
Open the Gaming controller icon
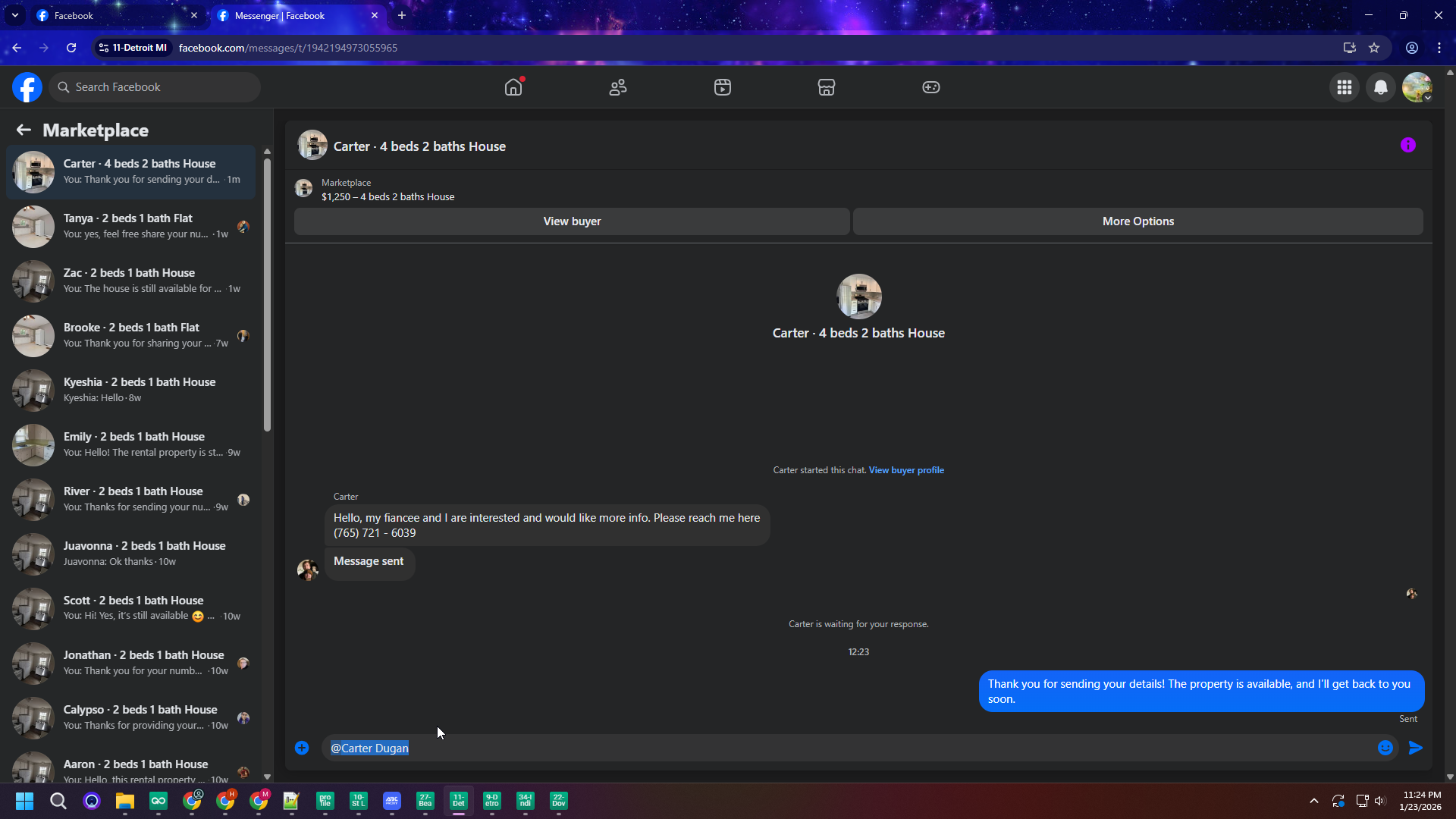[930, 87]
